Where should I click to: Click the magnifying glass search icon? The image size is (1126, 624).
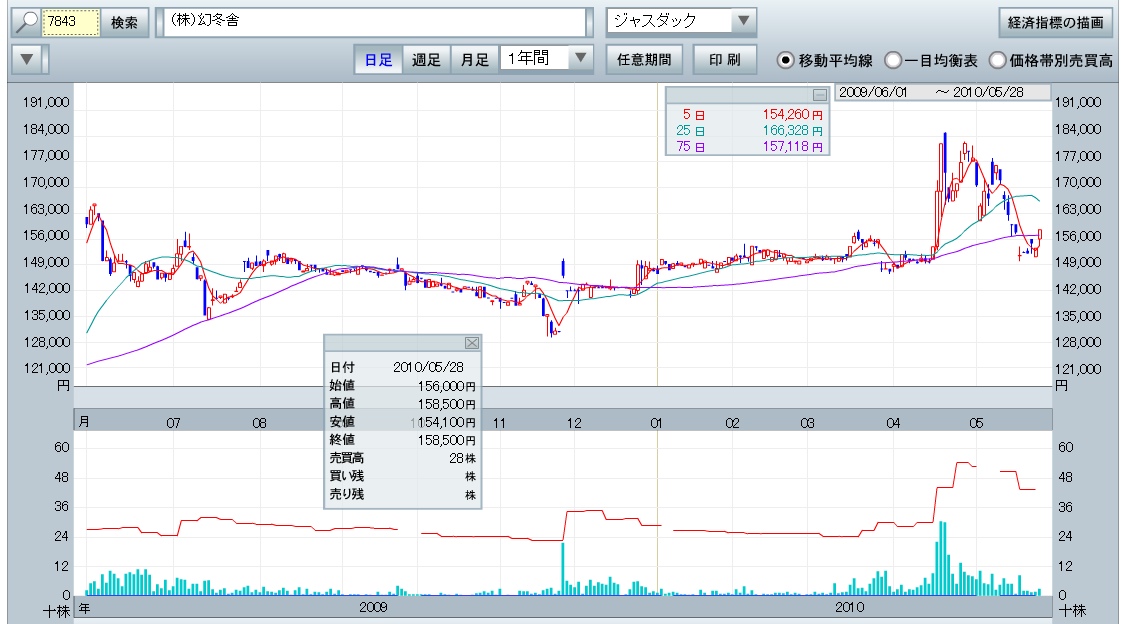(x=26, y=22)
